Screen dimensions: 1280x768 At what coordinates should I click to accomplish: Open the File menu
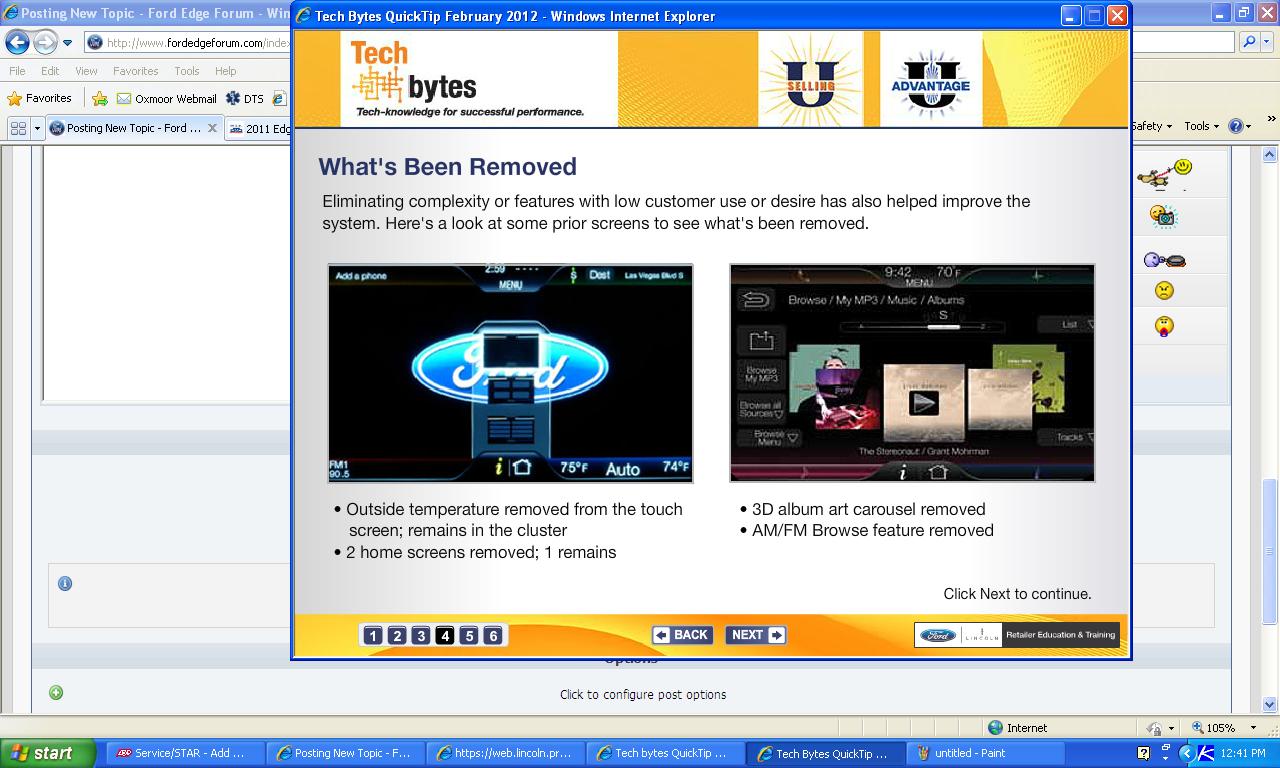pyautogui.click(x=17, y=71)
